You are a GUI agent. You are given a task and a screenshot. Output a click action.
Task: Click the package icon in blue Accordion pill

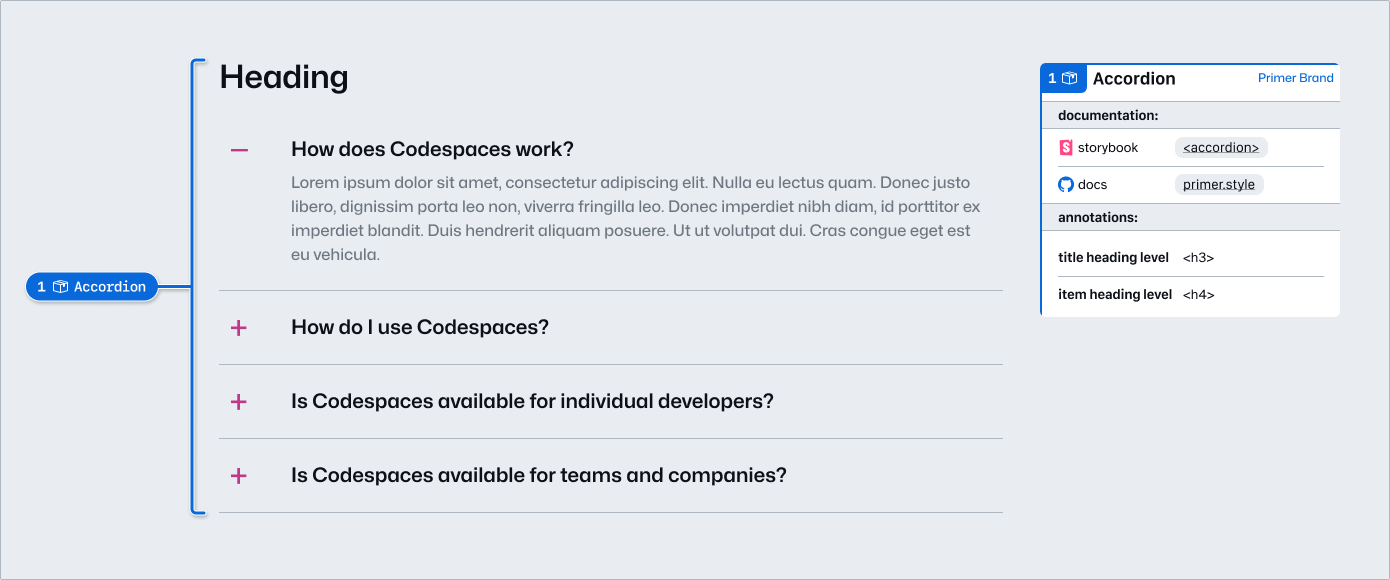tap(60, 287)
